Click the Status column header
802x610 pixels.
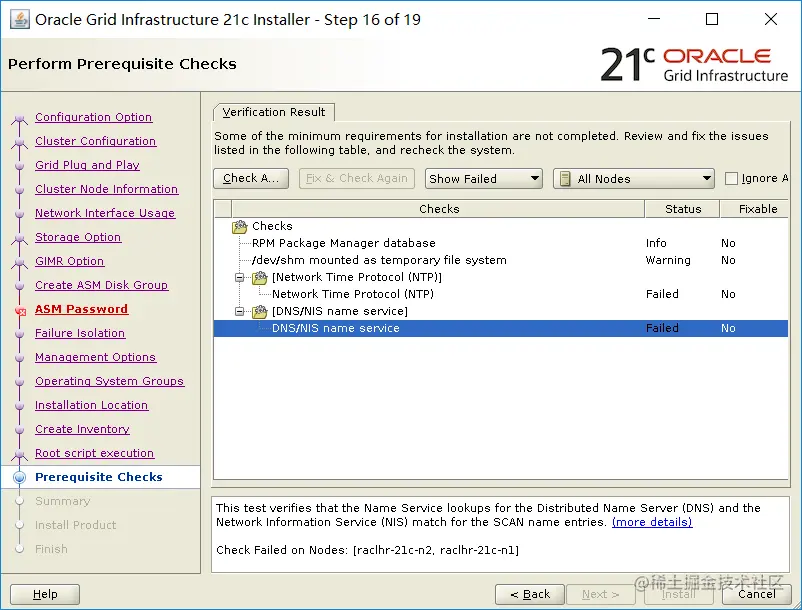[x=683, y=209]
